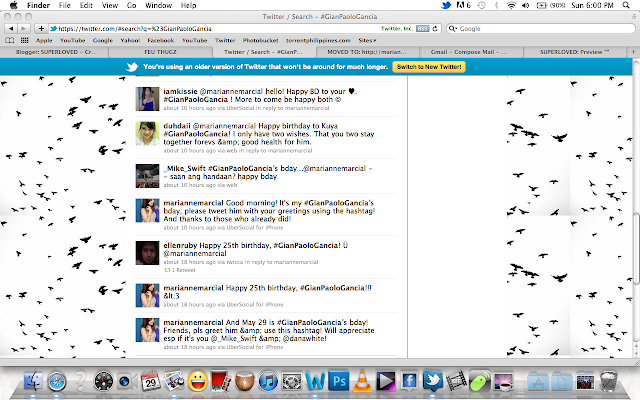Open the Go menu
Screen dimensions: 640x400
131,5
